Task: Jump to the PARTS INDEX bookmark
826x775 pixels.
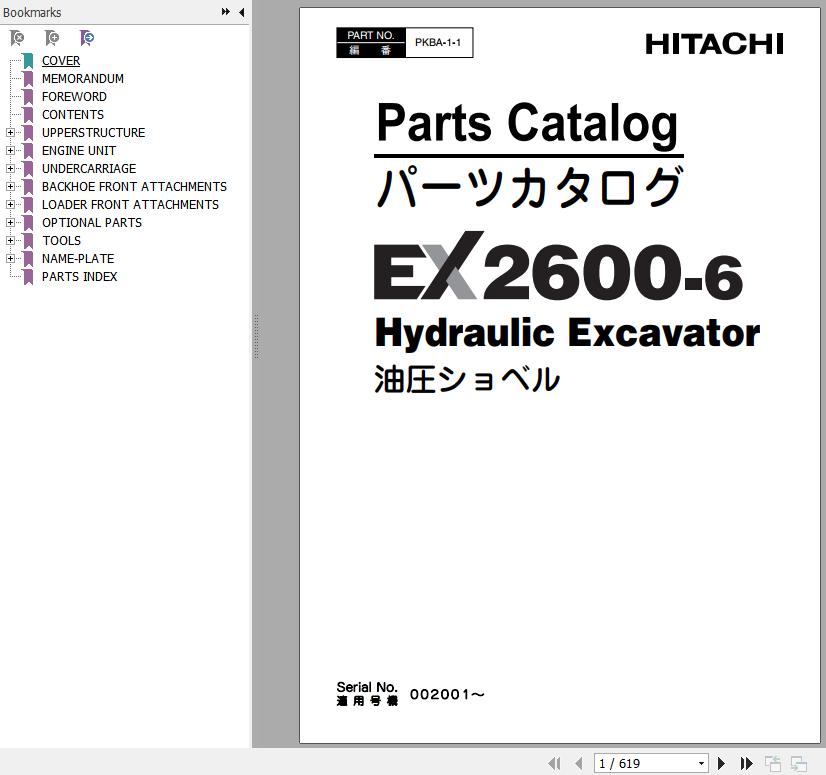Action: 79,277
